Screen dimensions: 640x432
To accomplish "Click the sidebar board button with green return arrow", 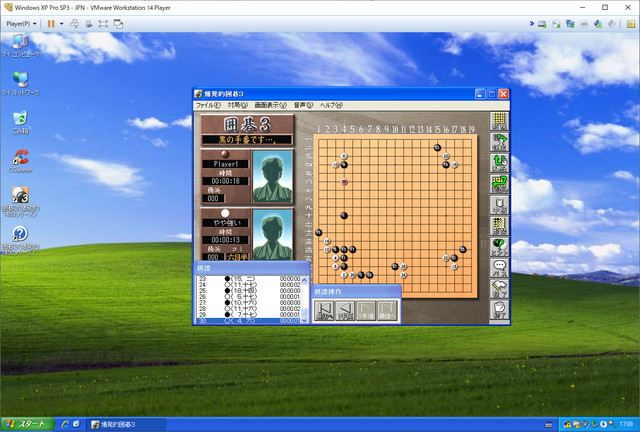I will point(499,184).
